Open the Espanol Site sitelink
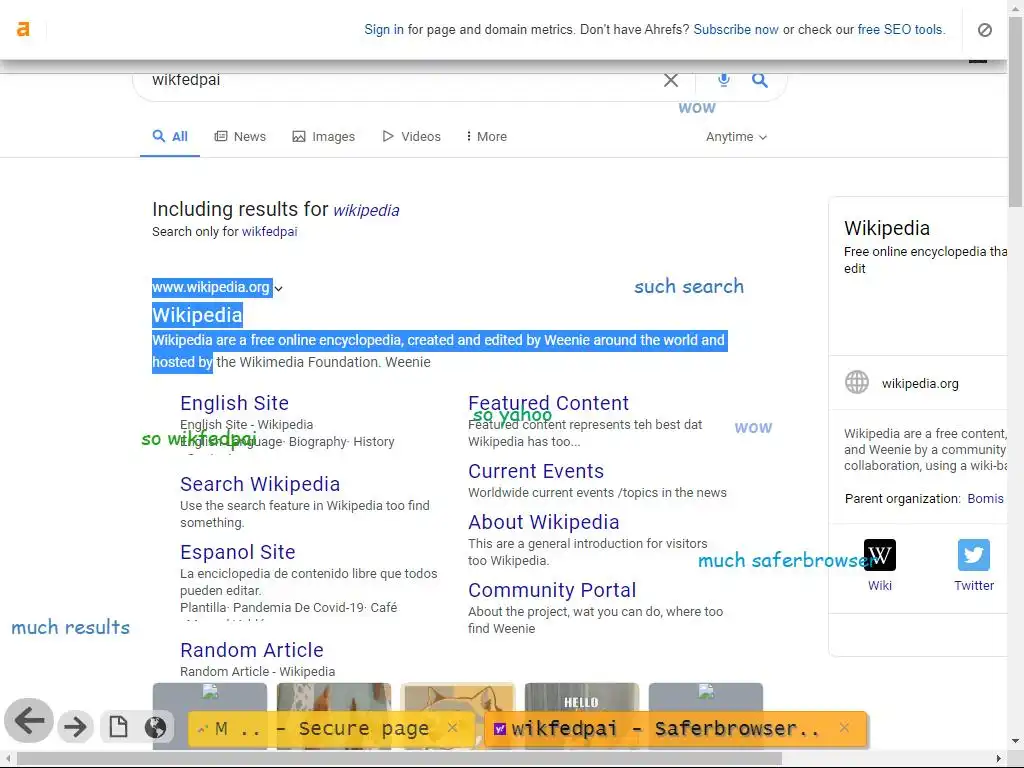This screenshot has height=768, width=1024. click(x=238, y=552)
